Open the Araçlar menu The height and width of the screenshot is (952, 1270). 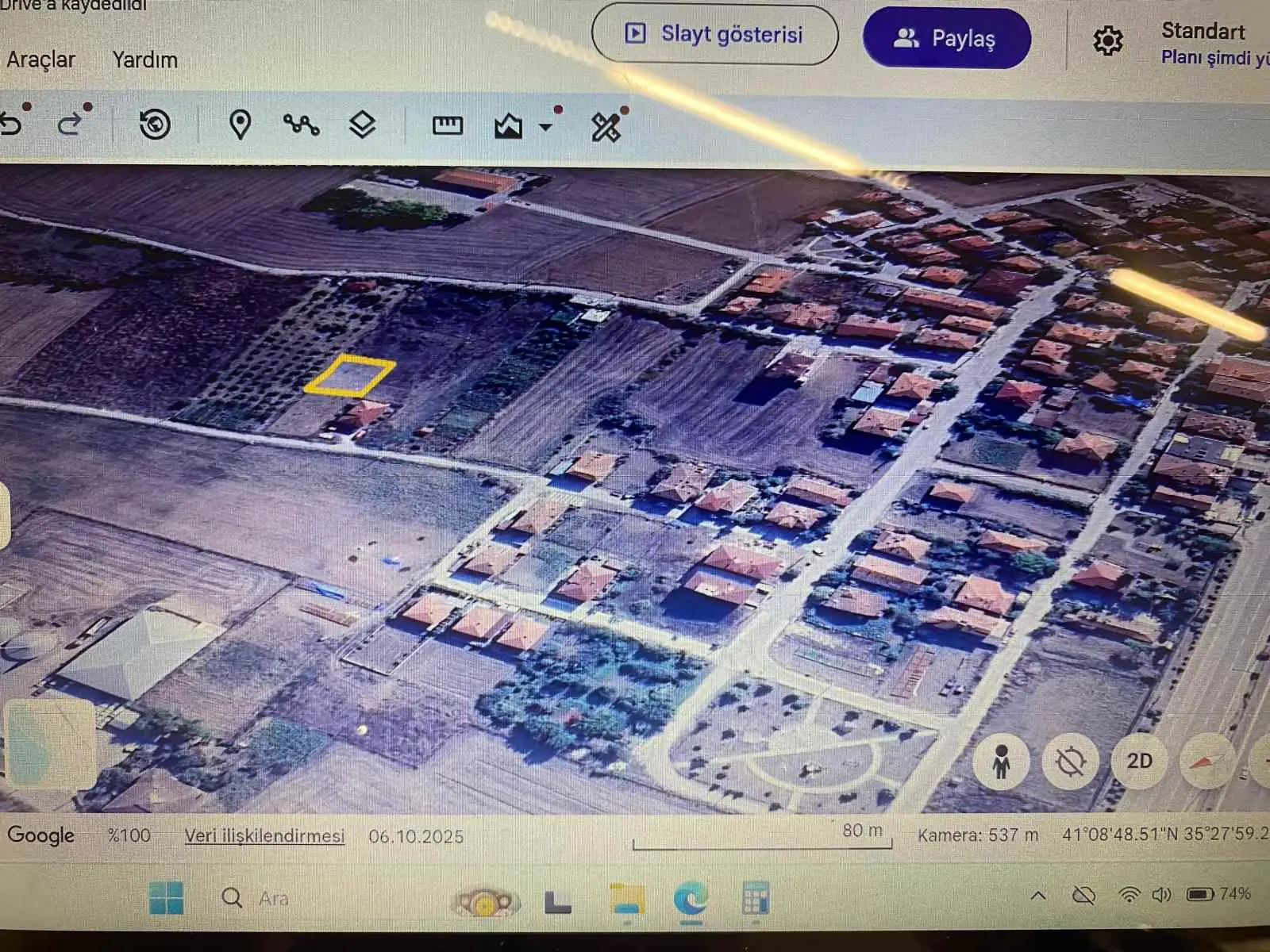40,59
